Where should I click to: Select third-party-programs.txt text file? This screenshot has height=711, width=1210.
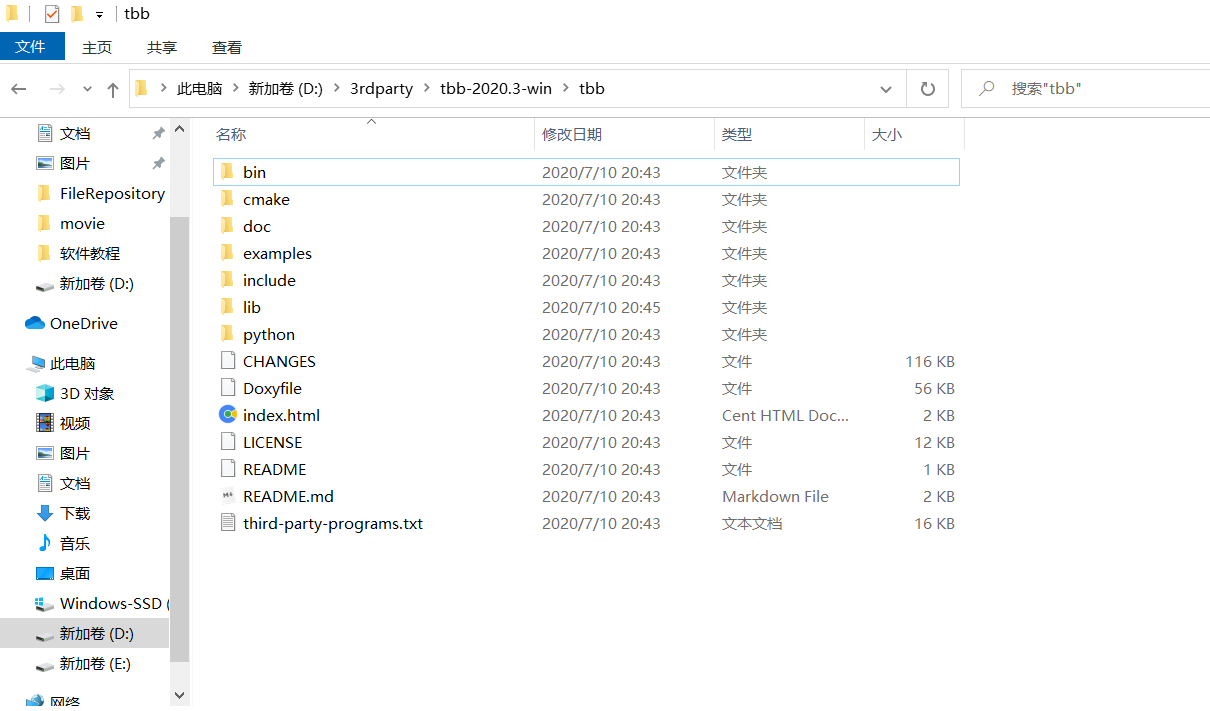331,523
